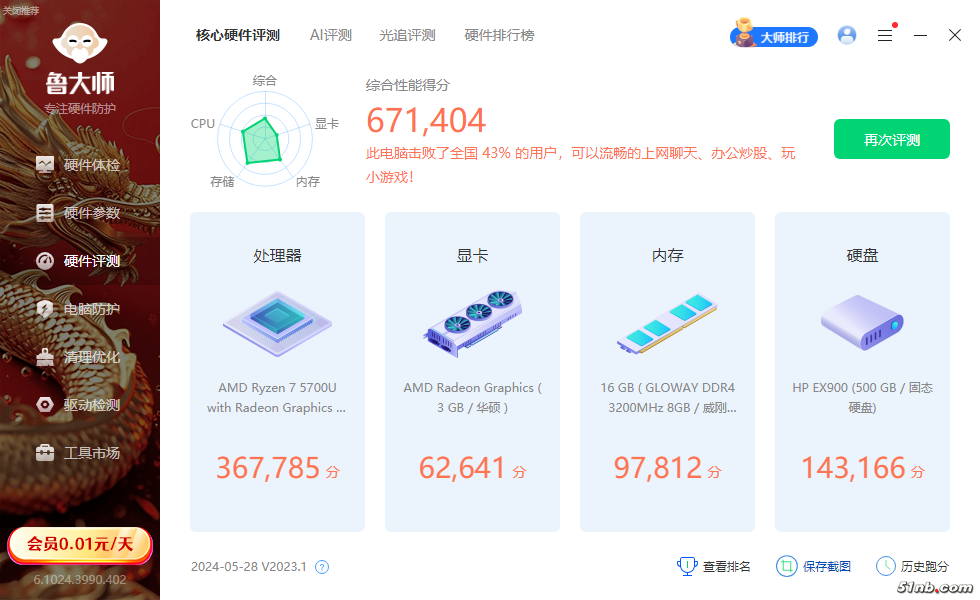Select the 处理器 score card

(x=277, y=372)
